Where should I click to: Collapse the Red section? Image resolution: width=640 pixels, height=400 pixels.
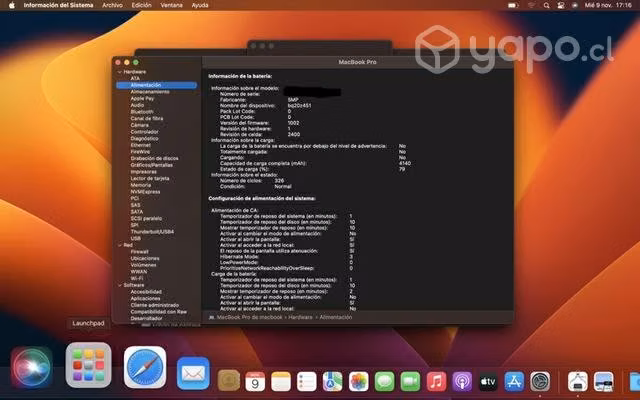click(x=120, y=245)
